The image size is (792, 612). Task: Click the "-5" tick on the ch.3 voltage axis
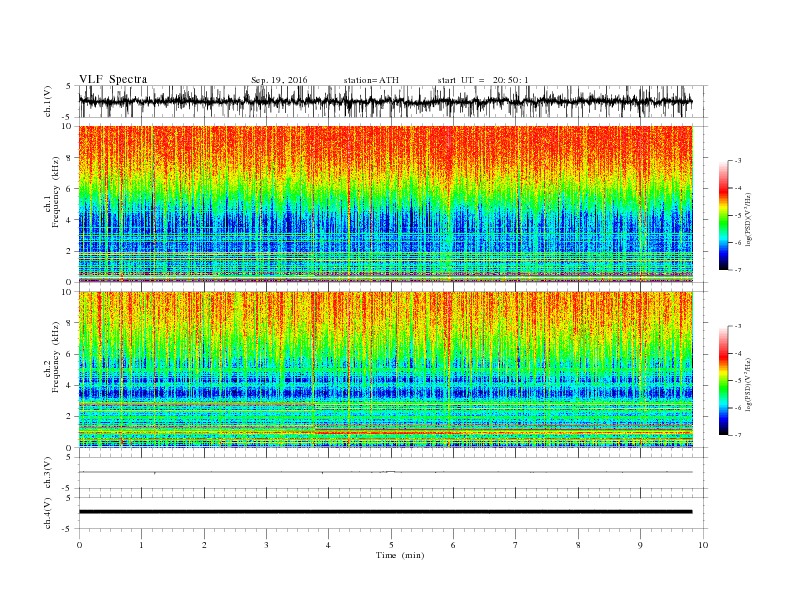68,488
